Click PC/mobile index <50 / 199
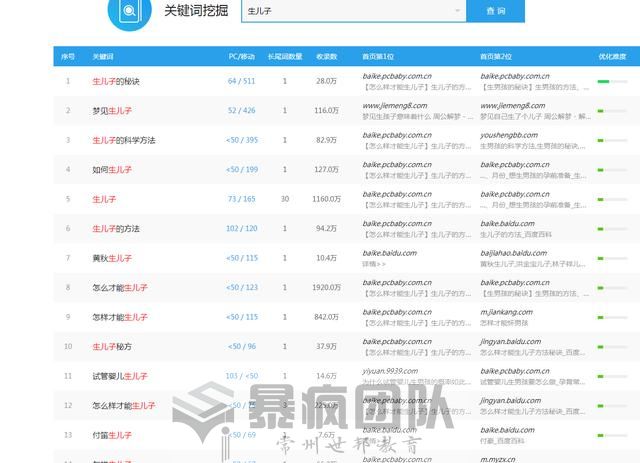 [242, 169]
